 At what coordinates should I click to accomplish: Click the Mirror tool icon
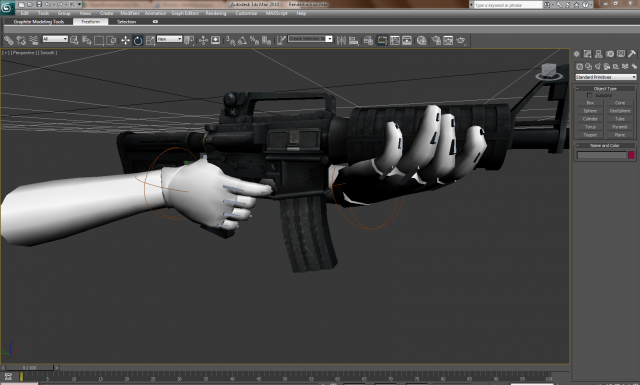tap(341, 40)
